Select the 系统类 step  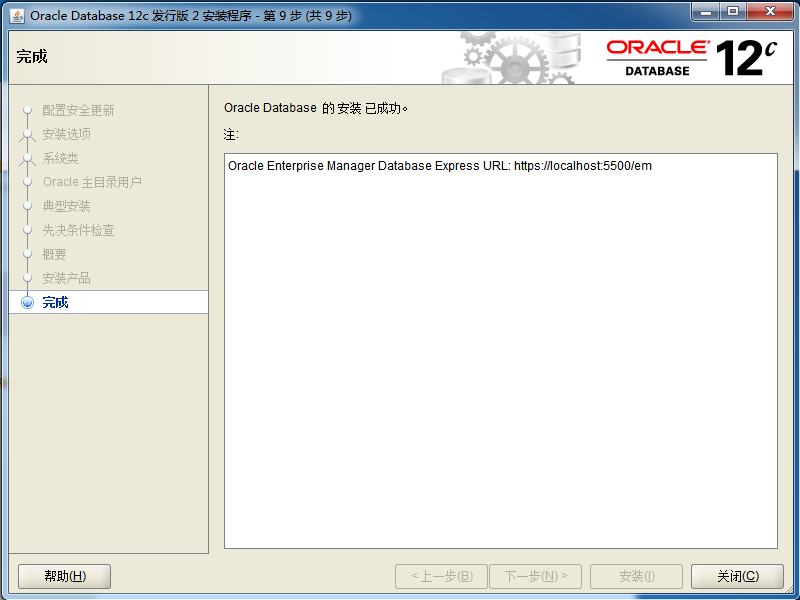pyautogui.click(x=60, y=158)
